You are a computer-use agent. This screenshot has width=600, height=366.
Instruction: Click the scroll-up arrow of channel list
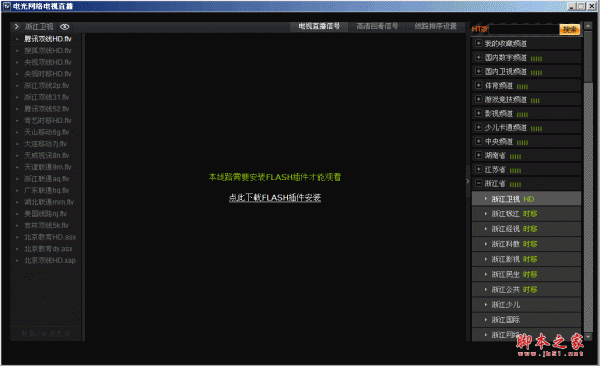[x=589, y=26]
